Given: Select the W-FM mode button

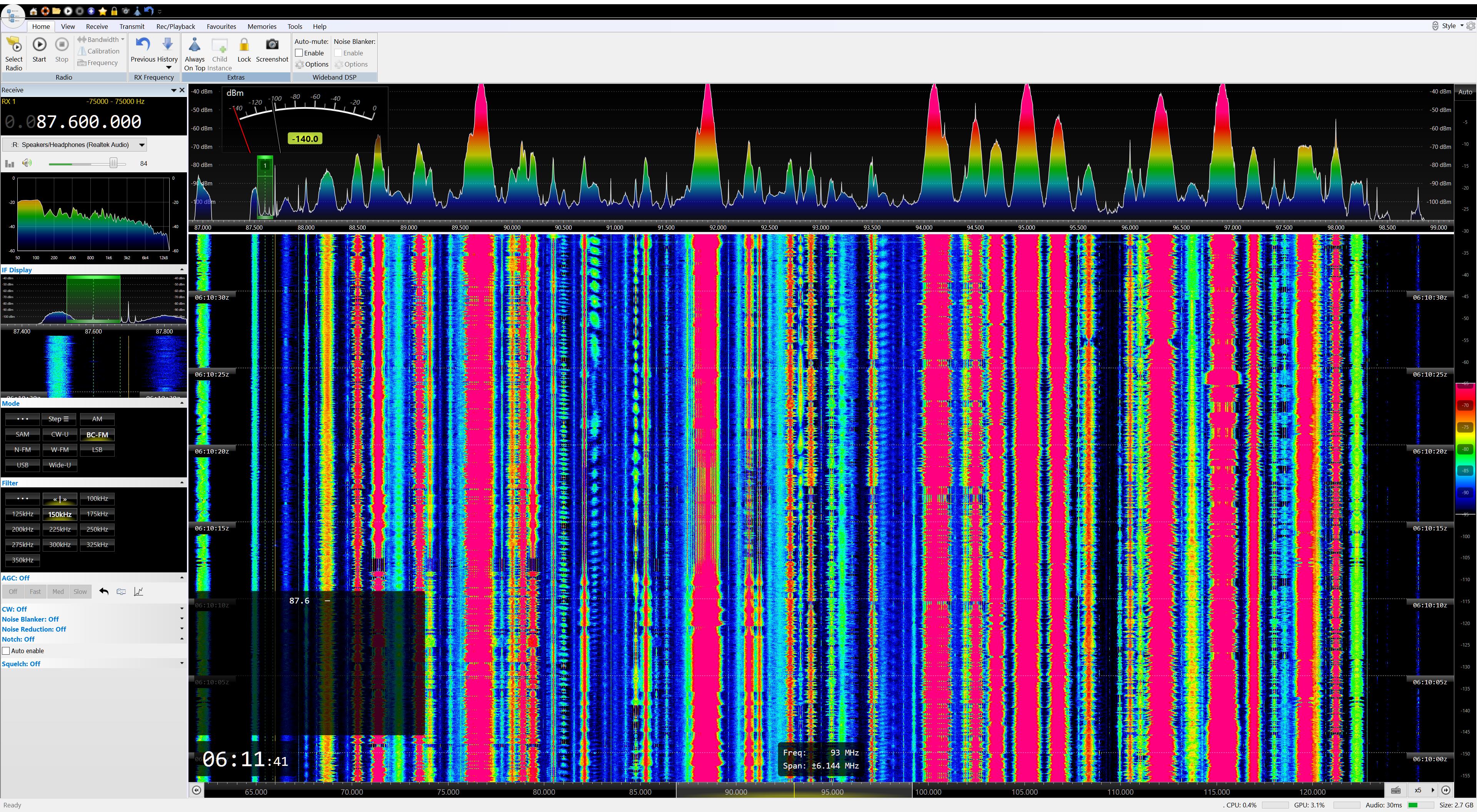Looking at the screenshot, I should click(60, 450).
